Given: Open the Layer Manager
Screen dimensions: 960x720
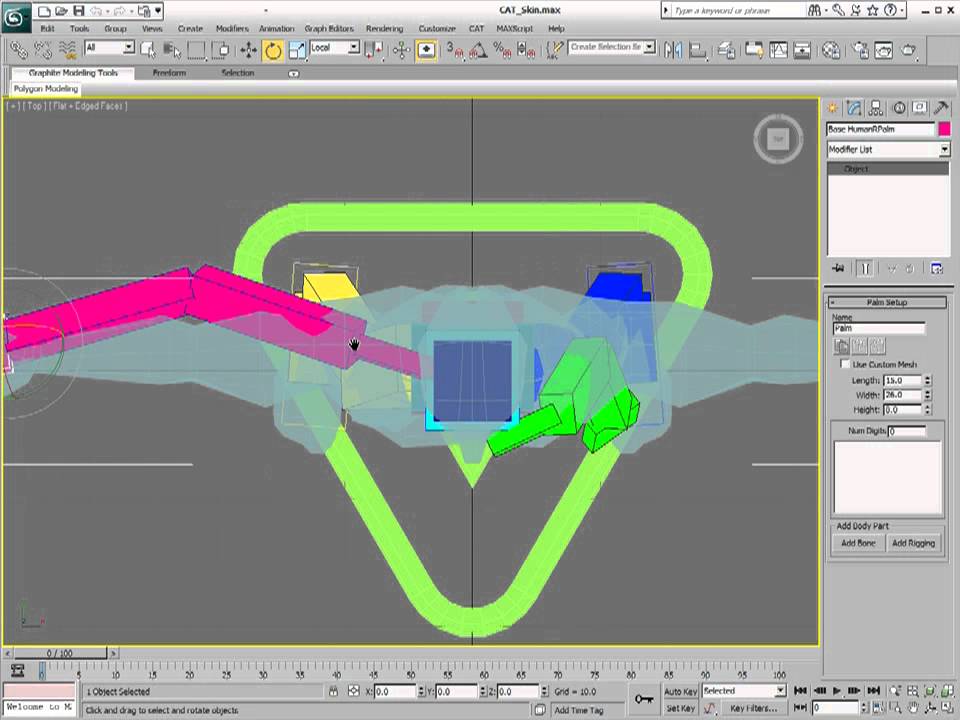Looking at the screenshot, I should [x=726, y=50].
